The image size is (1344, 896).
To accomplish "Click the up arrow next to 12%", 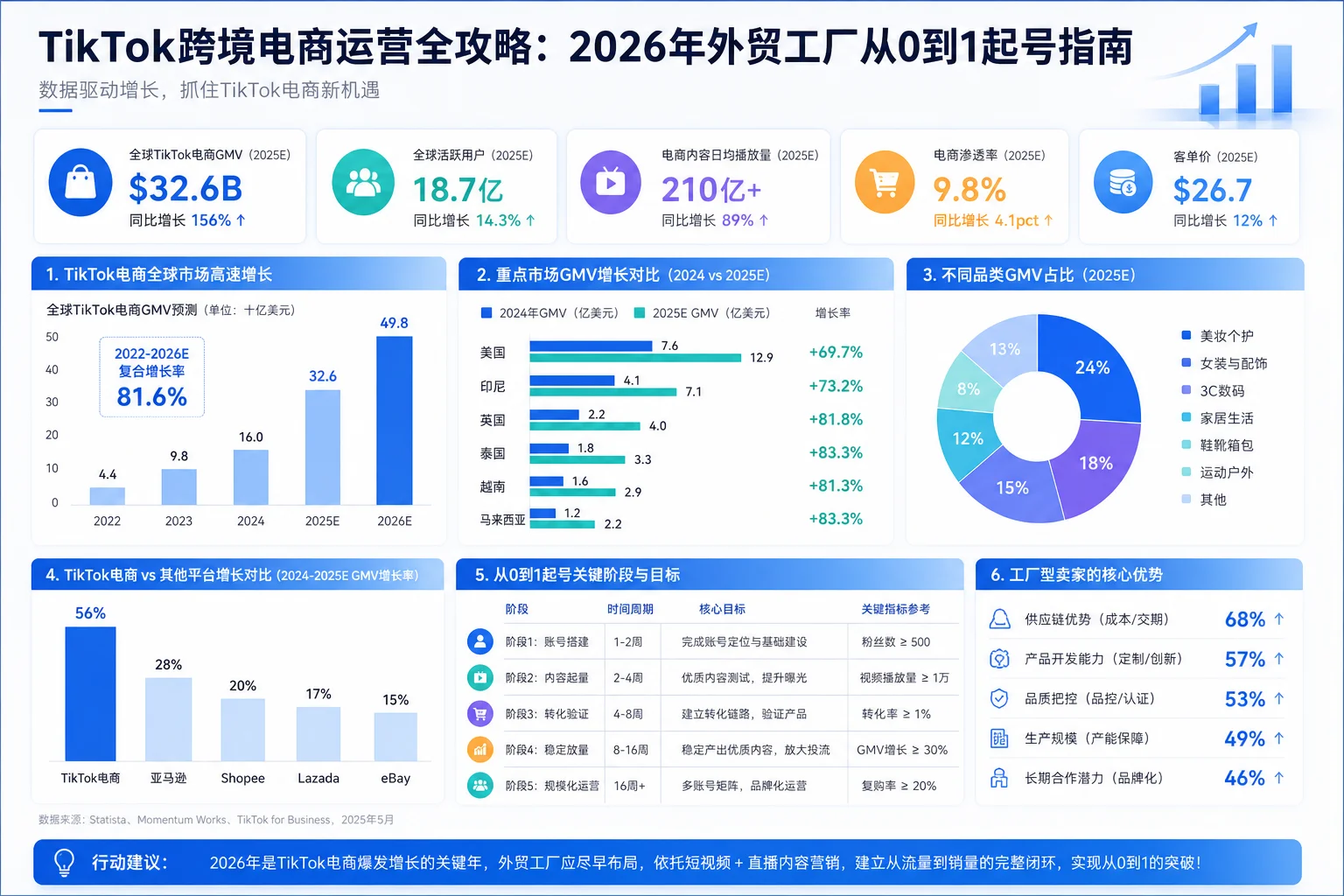I will [1273, 220].
